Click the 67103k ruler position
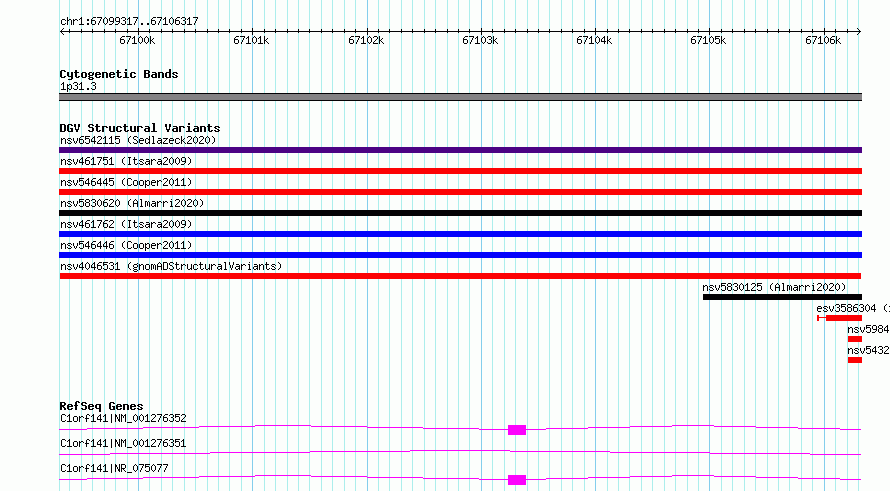890x491 pixels. click(x=480, y=40)
